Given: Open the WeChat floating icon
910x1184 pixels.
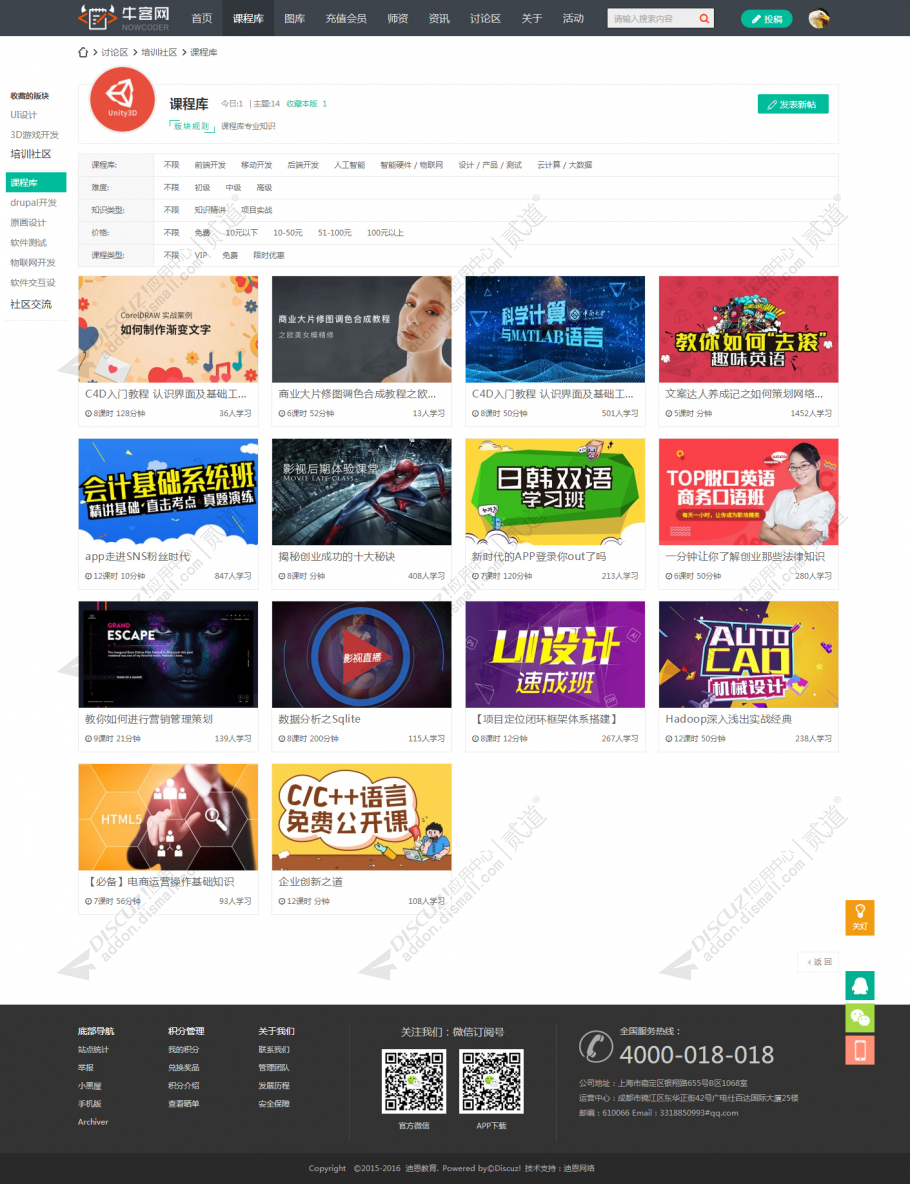Looking at the screenshot, I should 859,1018.
